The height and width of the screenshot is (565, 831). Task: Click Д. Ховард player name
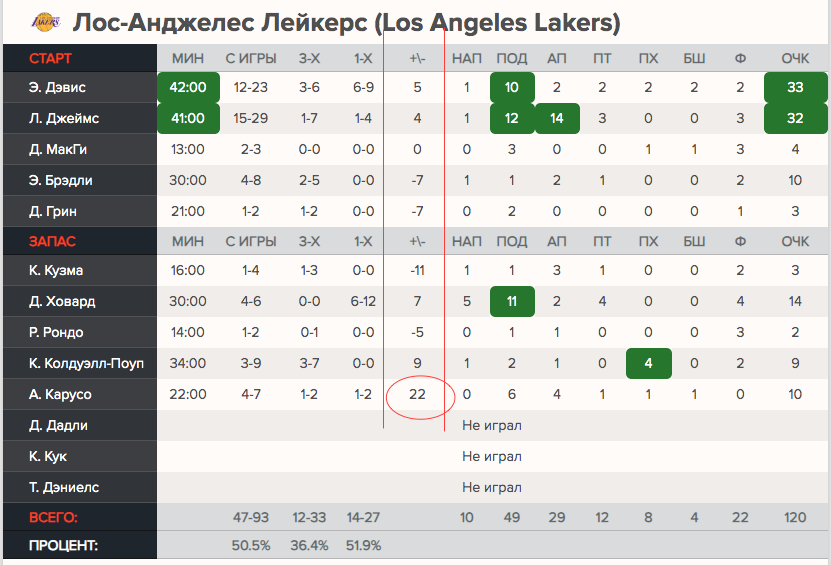[62, 302]
